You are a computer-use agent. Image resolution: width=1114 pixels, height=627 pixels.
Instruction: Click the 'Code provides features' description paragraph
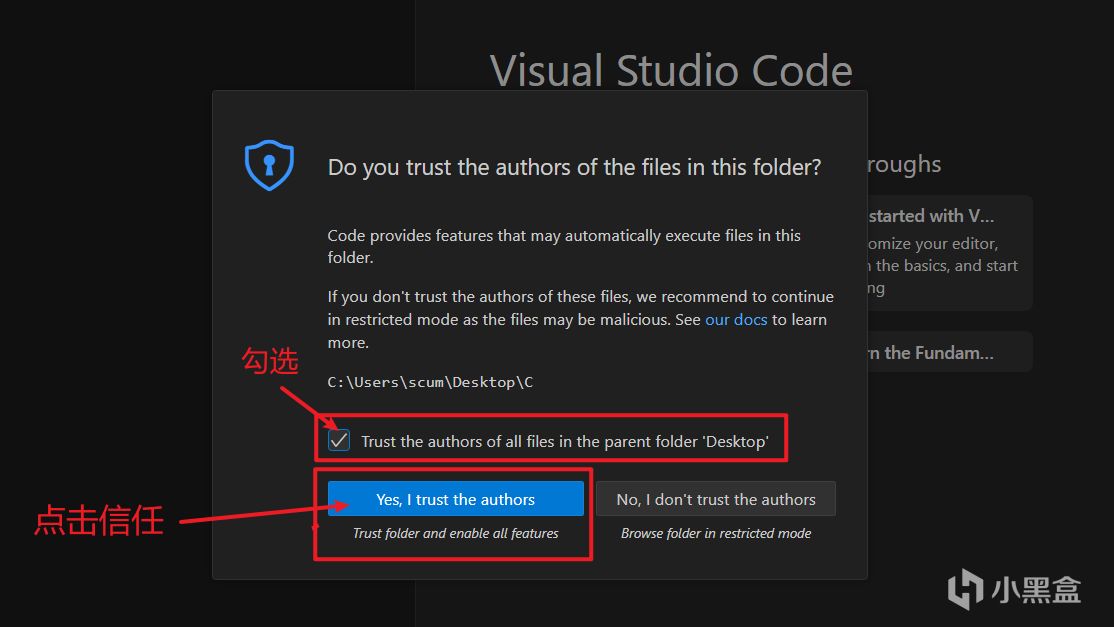[564, 246]
